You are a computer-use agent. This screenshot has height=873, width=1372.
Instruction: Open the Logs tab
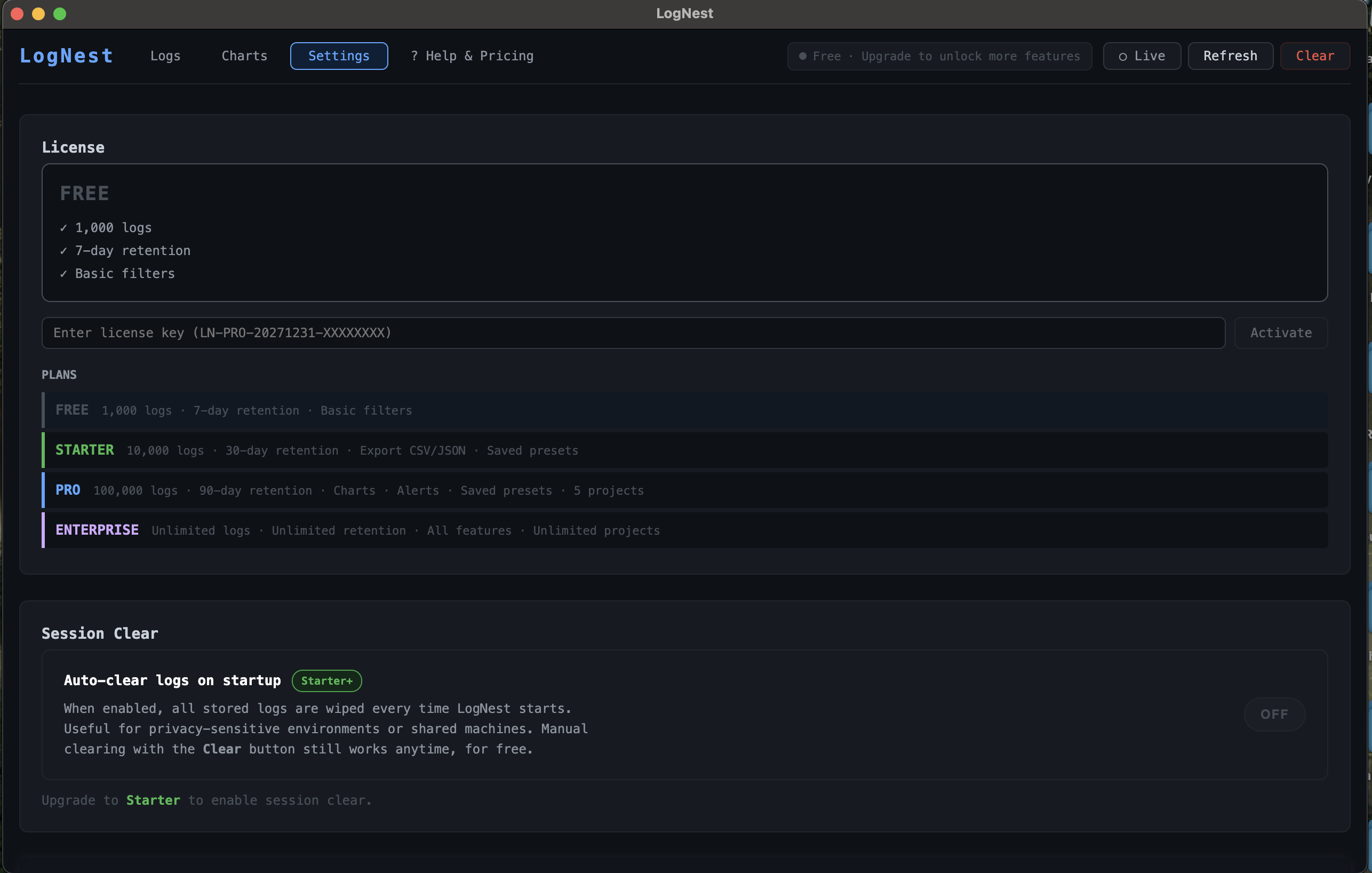point(165,56)
